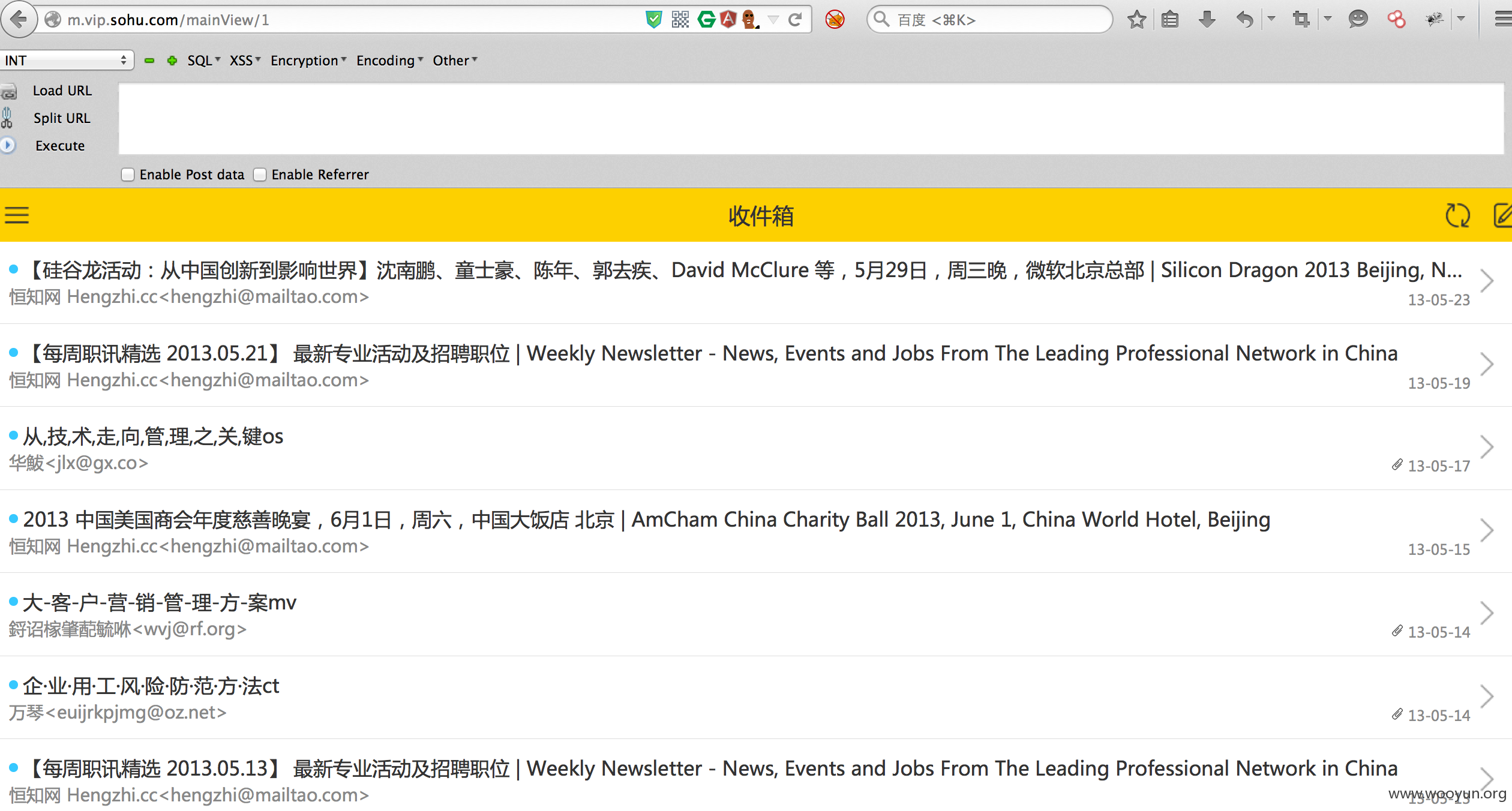Click the date 13-05-15 text
The width and height of the screenshot is (1512, 811).
pyautogui.click(x=1439, y=549)
